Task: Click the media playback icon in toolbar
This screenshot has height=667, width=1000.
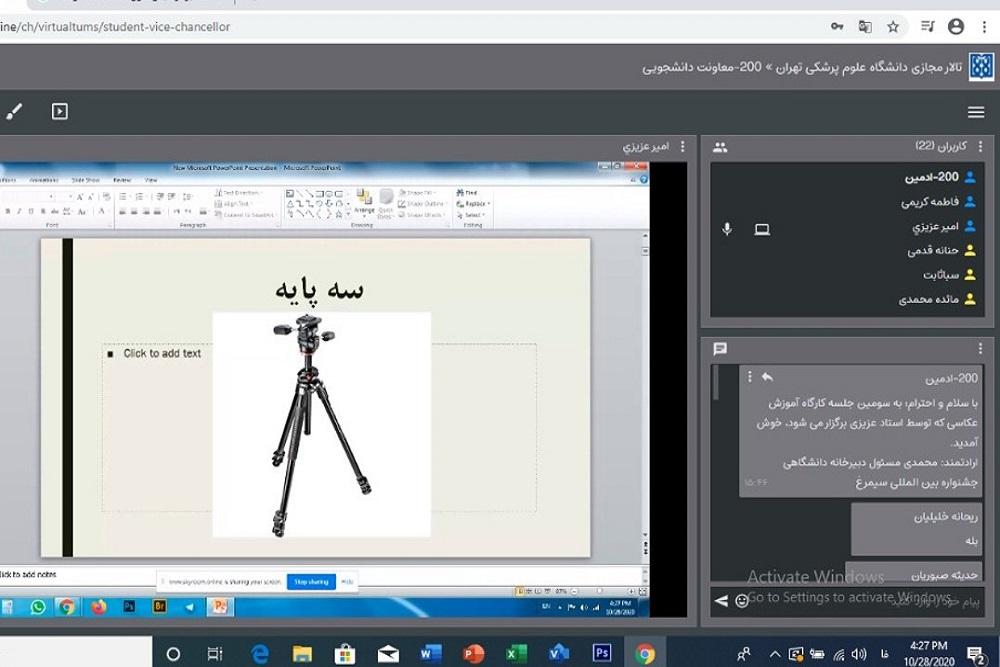Action: tap(60, 112)
